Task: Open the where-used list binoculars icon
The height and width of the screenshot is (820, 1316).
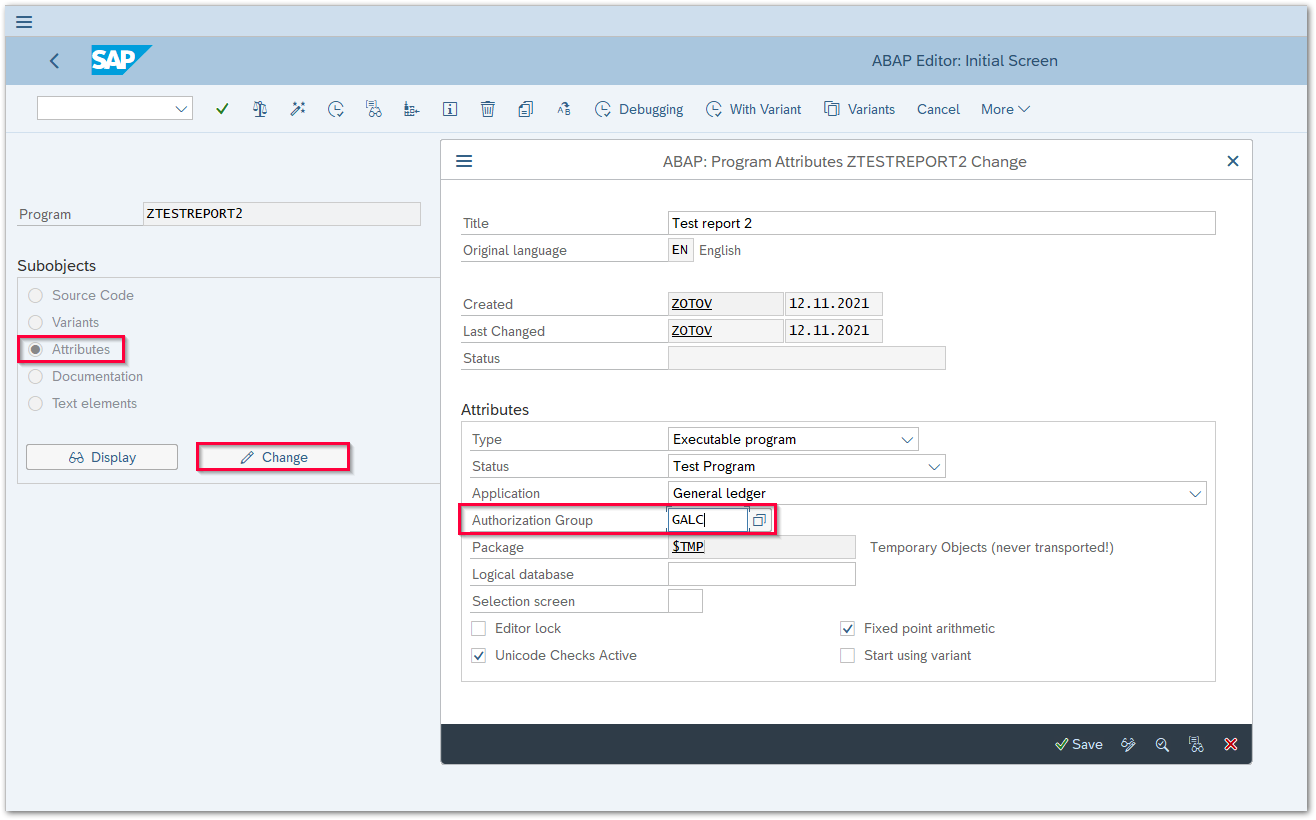Action: [x=374, y=109]
